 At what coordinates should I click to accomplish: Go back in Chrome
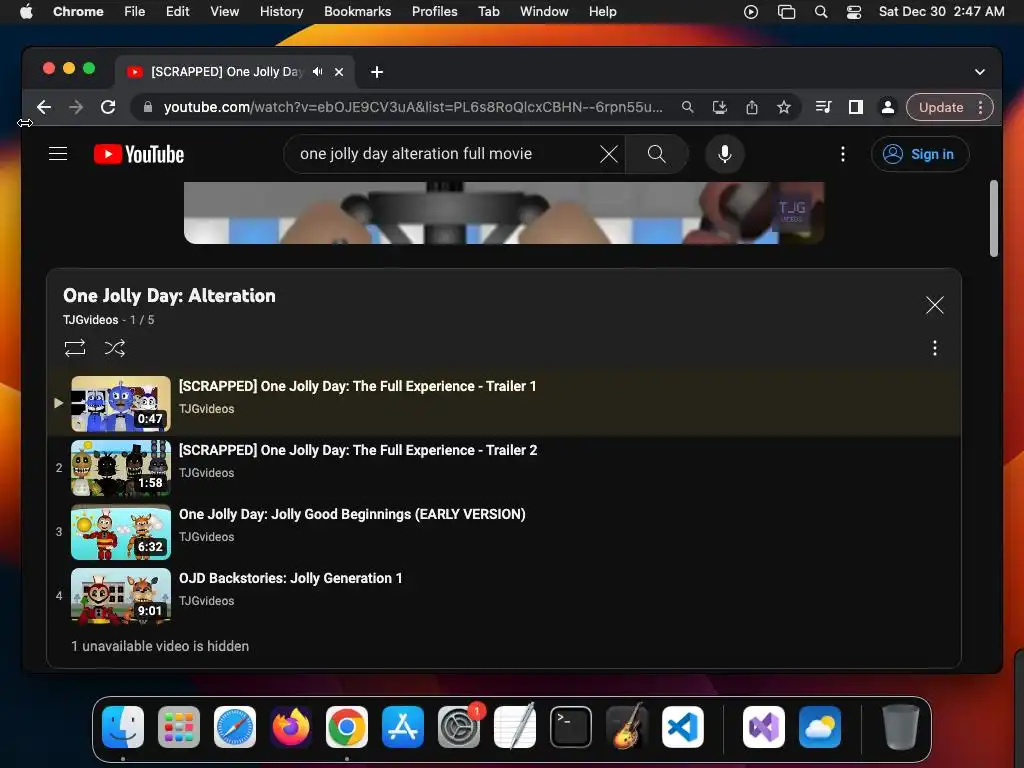tap(44, 107)
